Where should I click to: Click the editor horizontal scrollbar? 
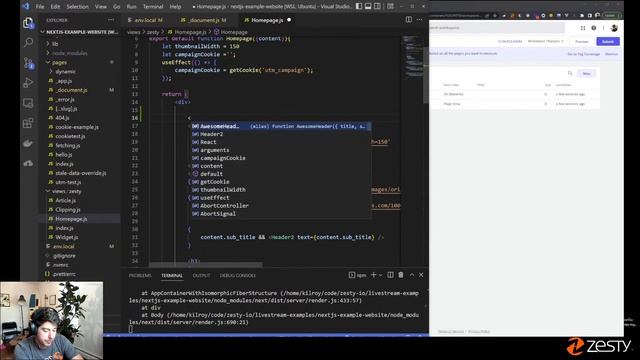click(x=206, y=265)
